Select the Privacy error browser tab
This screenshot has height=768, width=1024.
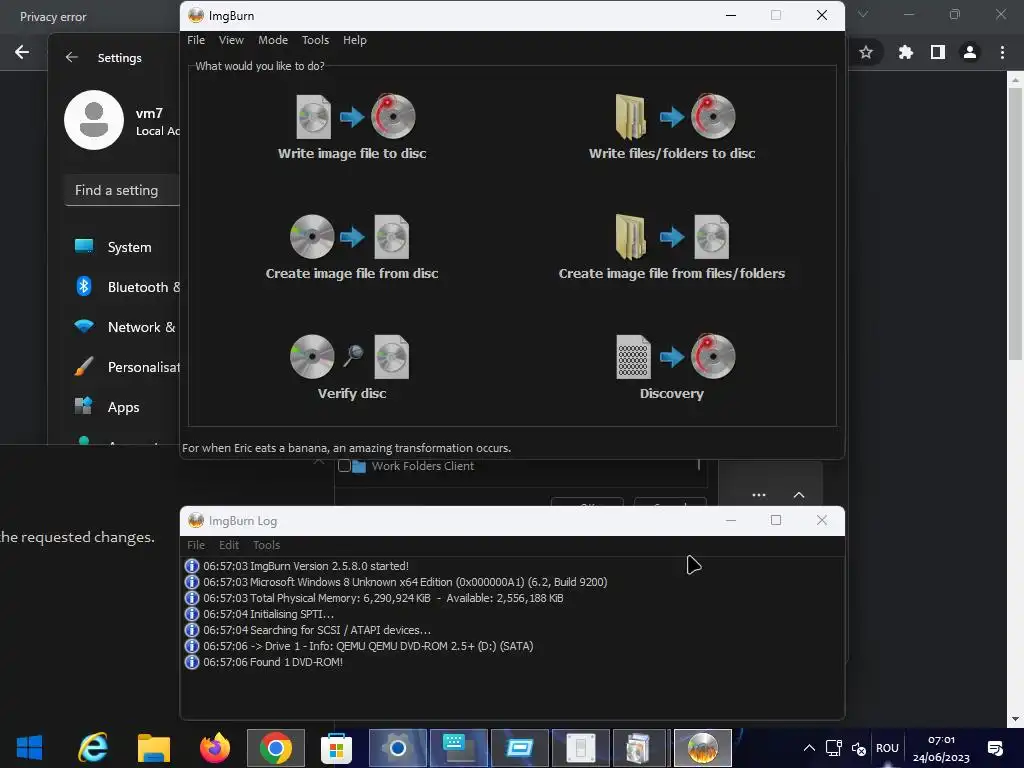click(x=54, y=17)
